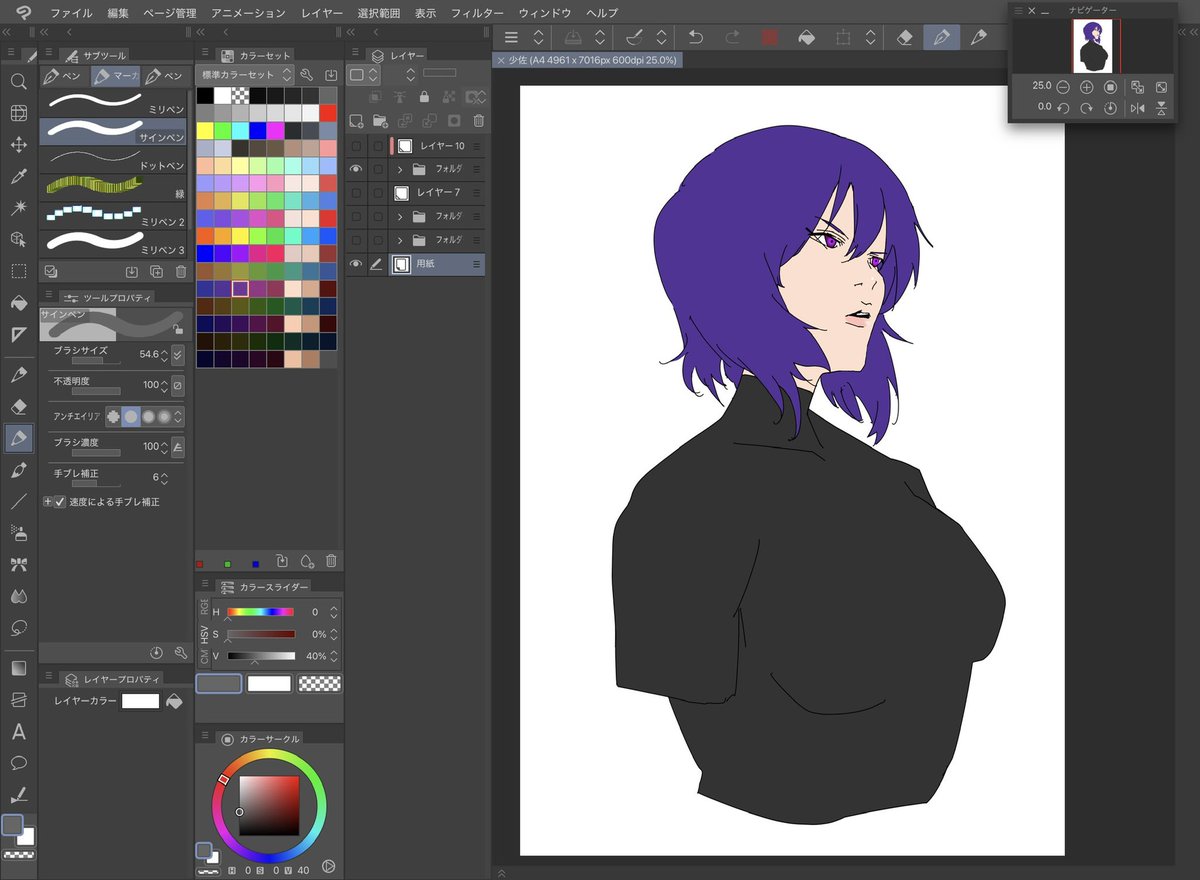The image size is (1200, 880).
Task: Select the Blend droplets tool
Action: coord(18,596)
